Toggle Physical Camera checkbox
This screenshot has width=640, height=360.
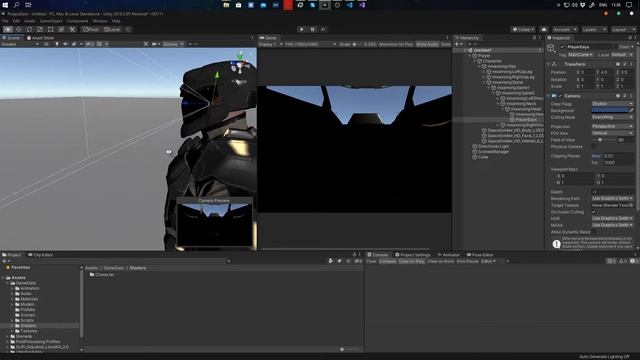click(594, 147)
